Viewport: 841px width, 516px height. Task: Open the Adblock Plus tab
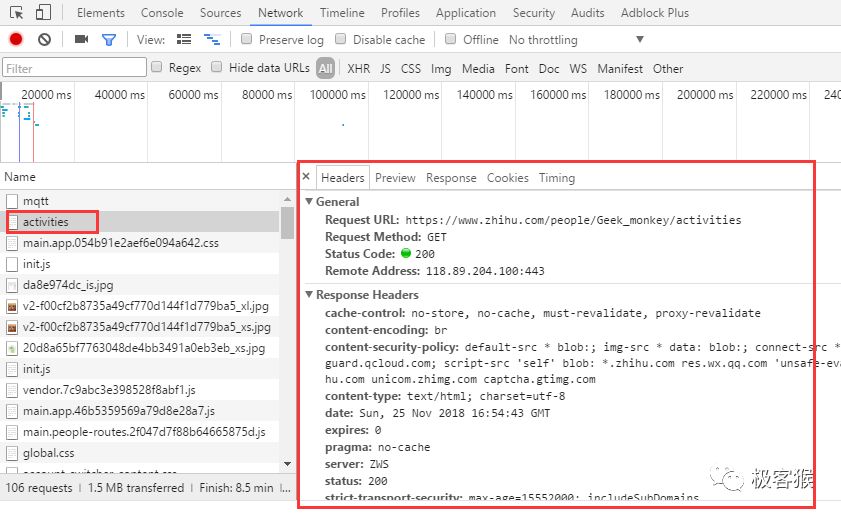pos(655,13)
